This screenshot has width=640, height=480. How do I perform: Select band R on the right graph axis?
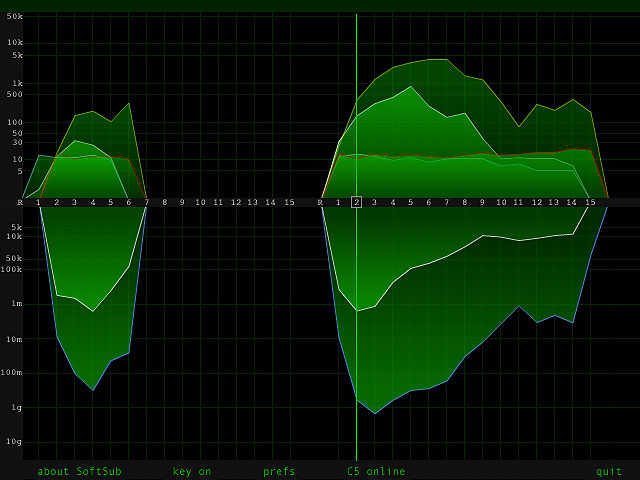click(320, 202)
